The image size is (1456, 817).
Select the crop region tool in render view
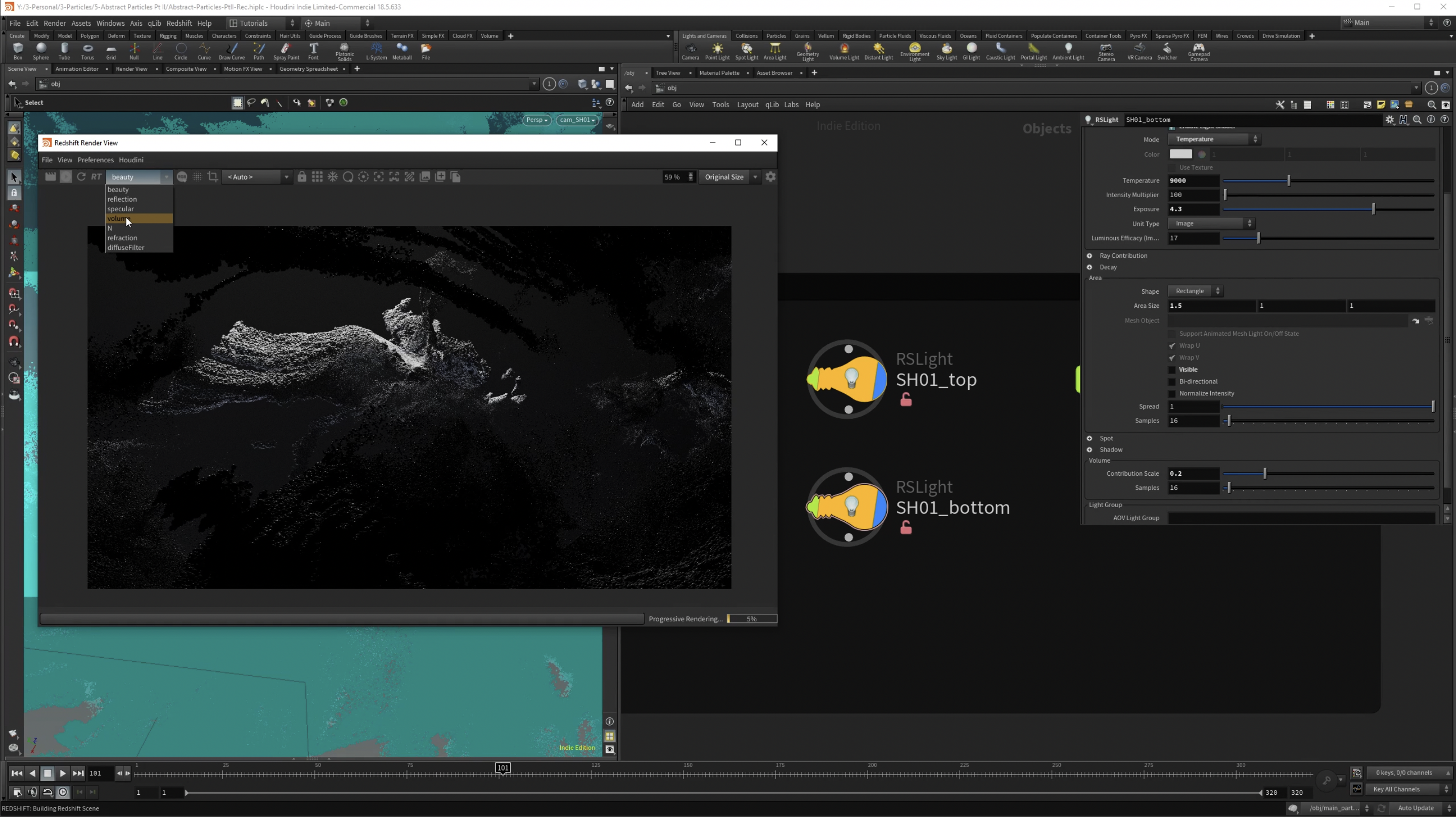tap(212, 177)
